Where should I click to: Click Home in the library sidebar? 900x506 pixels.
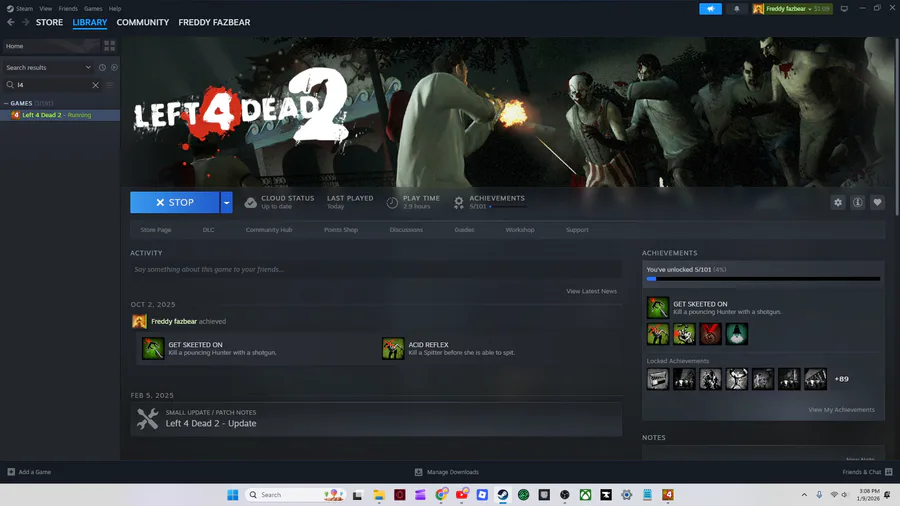click(51, 46)
